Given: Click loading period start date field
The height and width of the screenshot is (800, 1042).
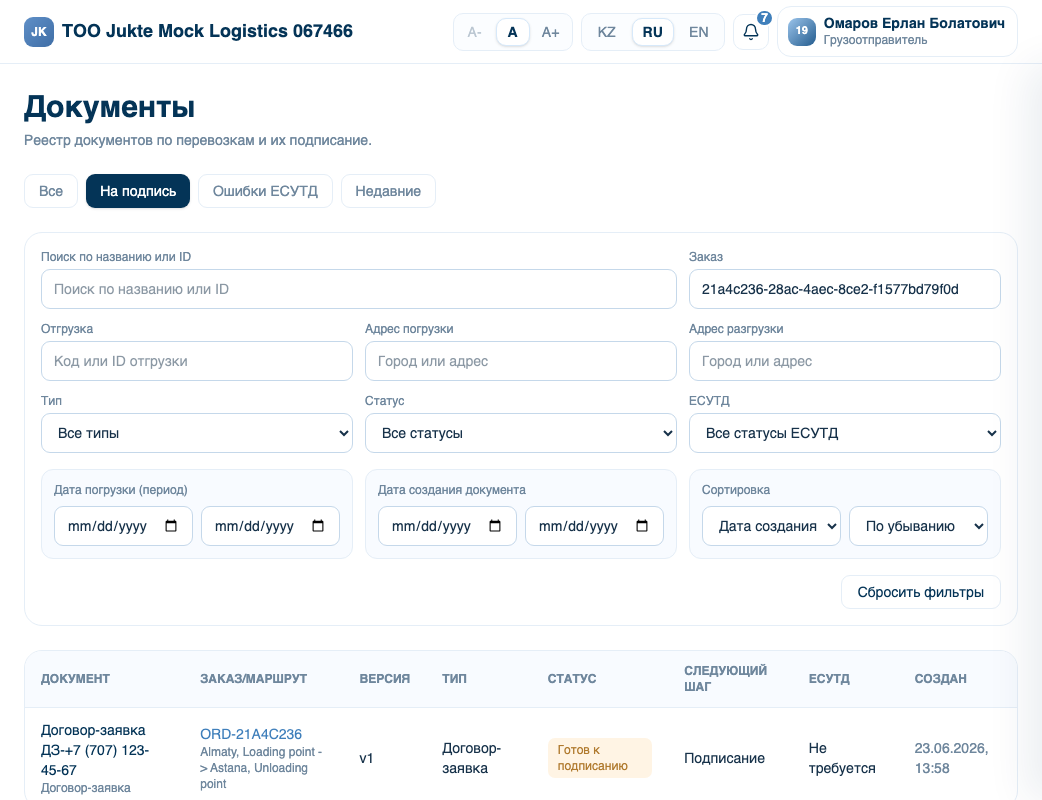Looking at the screenshot, I should point(123,526).
